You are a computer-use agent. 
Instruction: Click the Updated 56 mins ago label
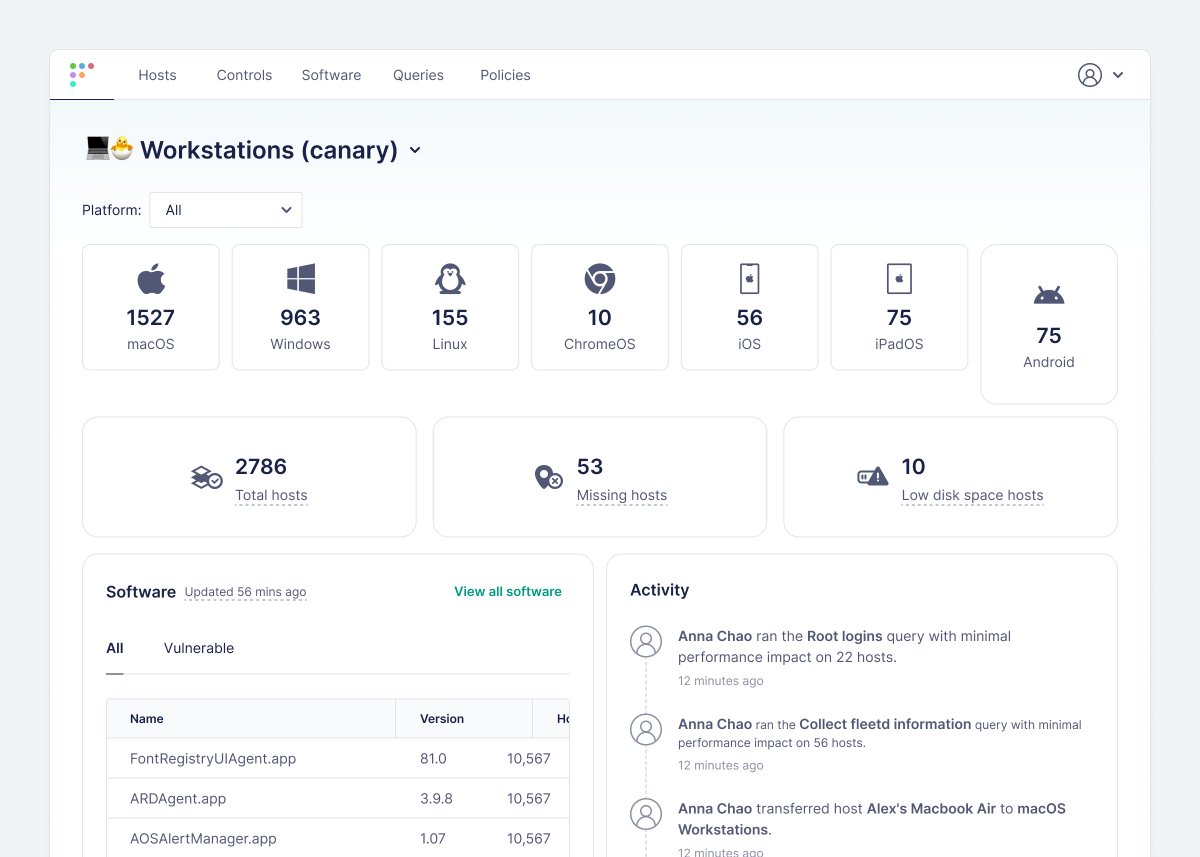click(x=246, y=592)
